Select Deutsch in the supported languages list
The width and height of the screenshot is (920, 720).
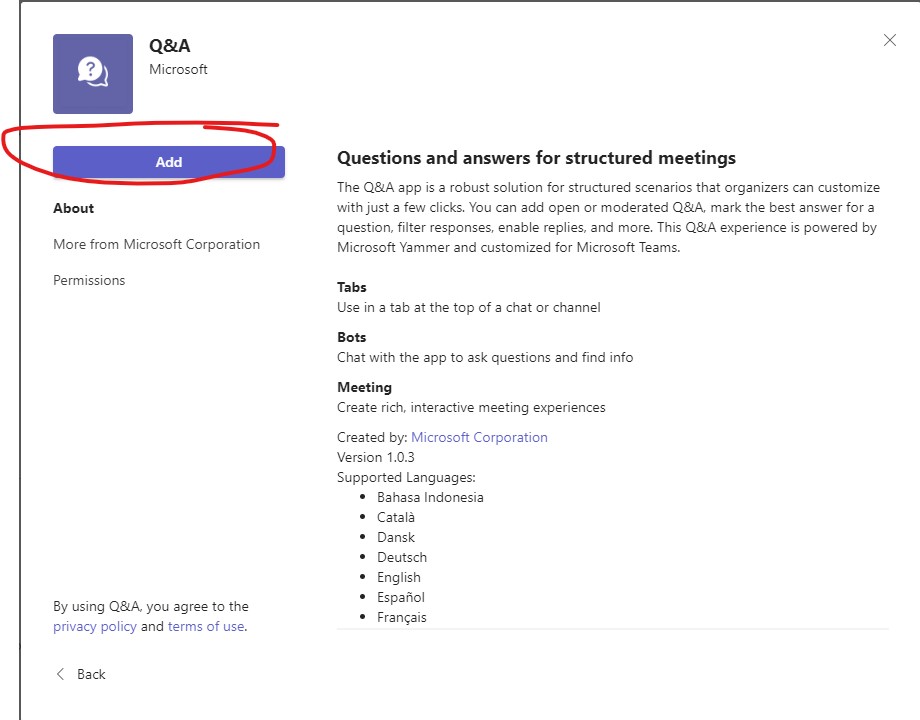[x=402, y=557]
